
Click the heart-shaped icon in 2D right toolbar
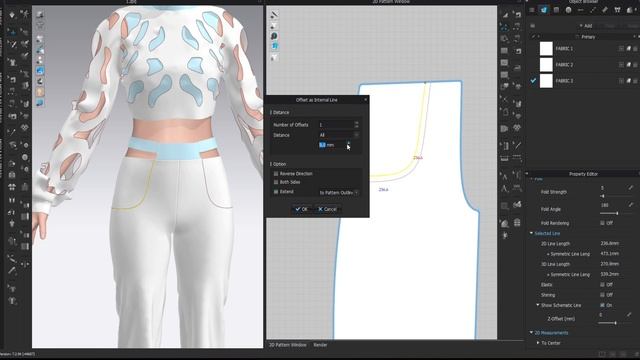517,128
